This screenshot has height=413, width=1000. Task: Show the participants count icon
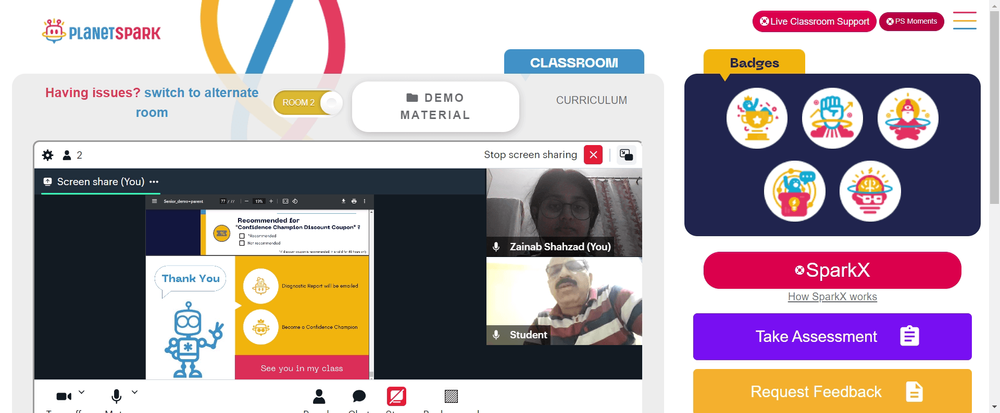click(x=66, y=155)
